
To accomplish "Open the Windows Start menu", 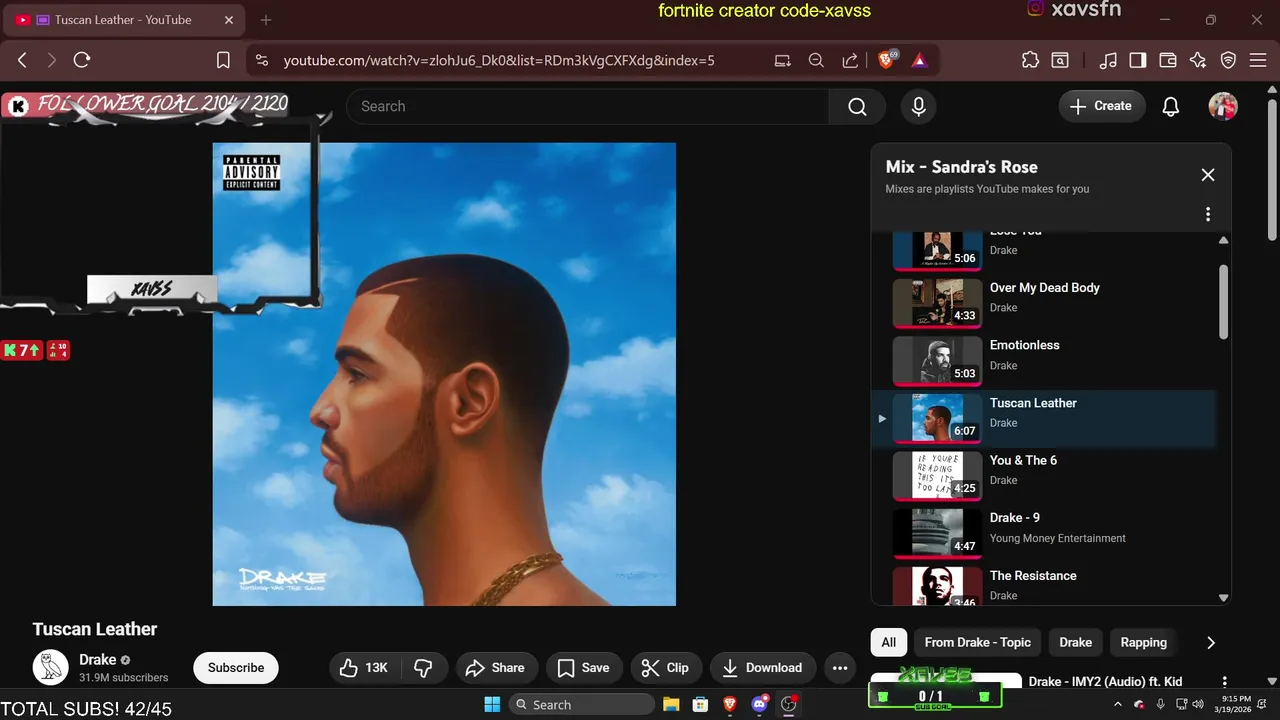I will pyautogui.click(x=492, y=704).
